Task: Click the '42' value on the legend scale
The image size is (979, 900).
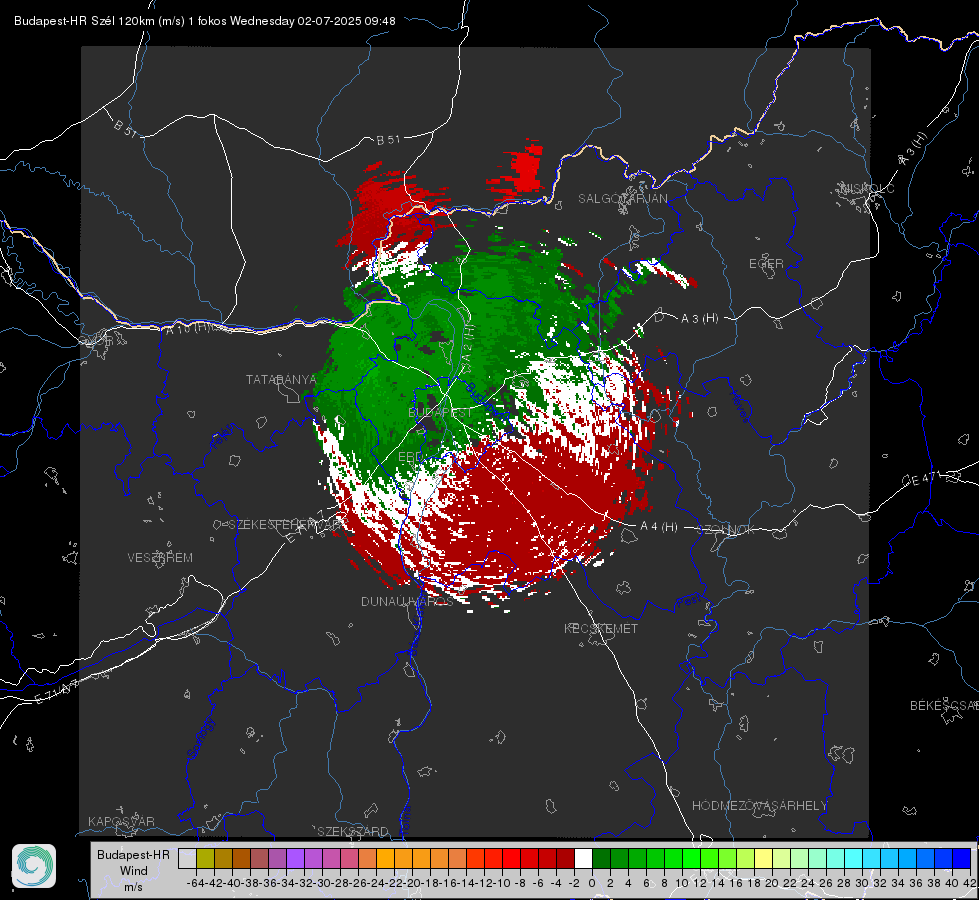Action: click(970, 883)
